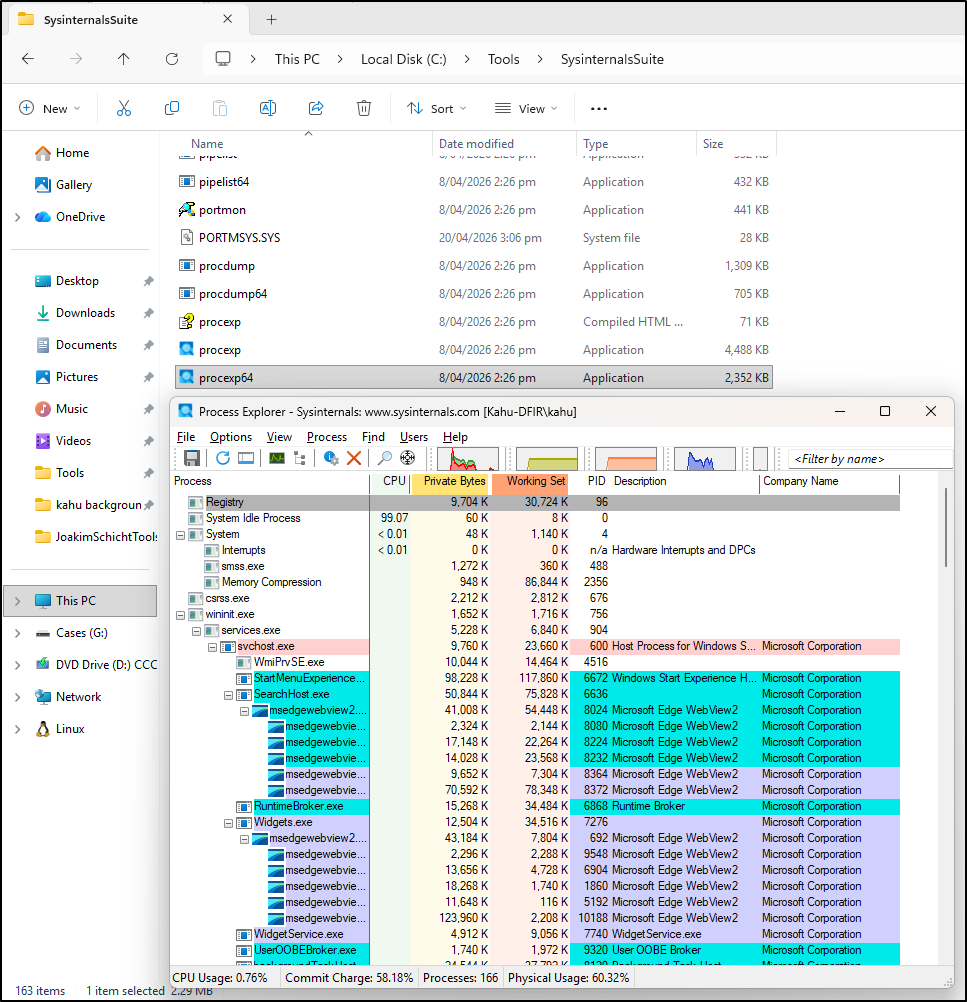Click the blue I/O activity mini graph
The width and height of the screenshot is (967, 1002).
click(705, 459)
